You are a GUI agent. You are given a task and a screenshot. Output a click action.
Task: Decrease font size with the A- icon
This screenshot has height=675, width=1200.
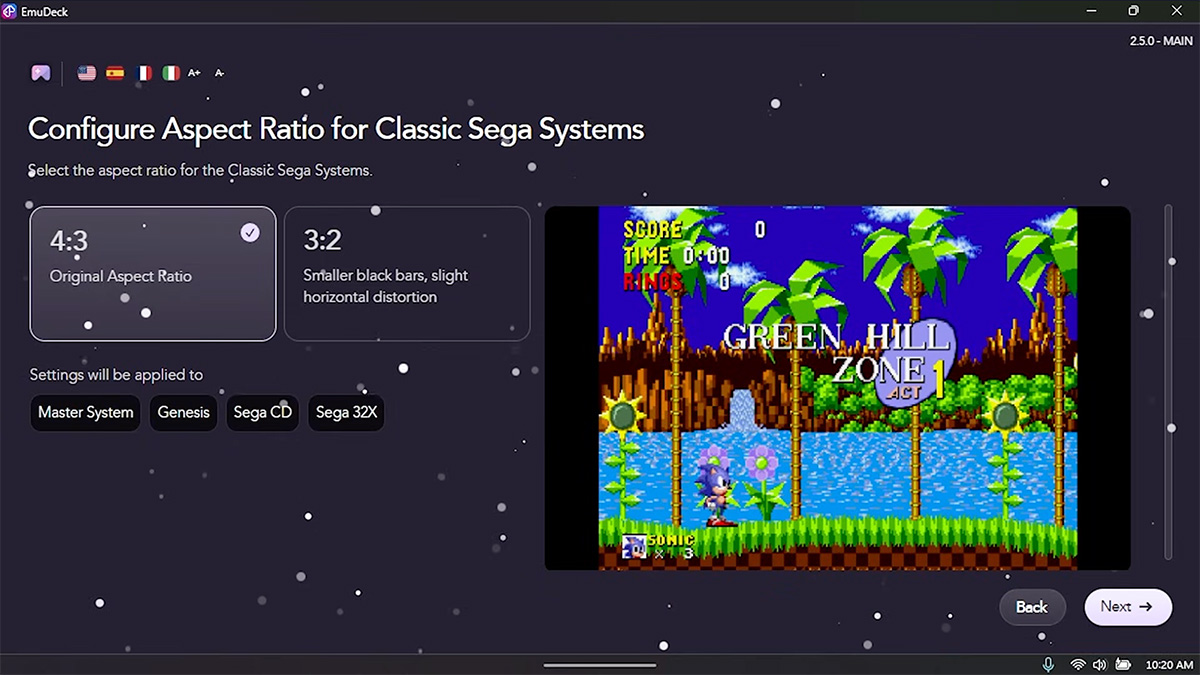[219, 73]
